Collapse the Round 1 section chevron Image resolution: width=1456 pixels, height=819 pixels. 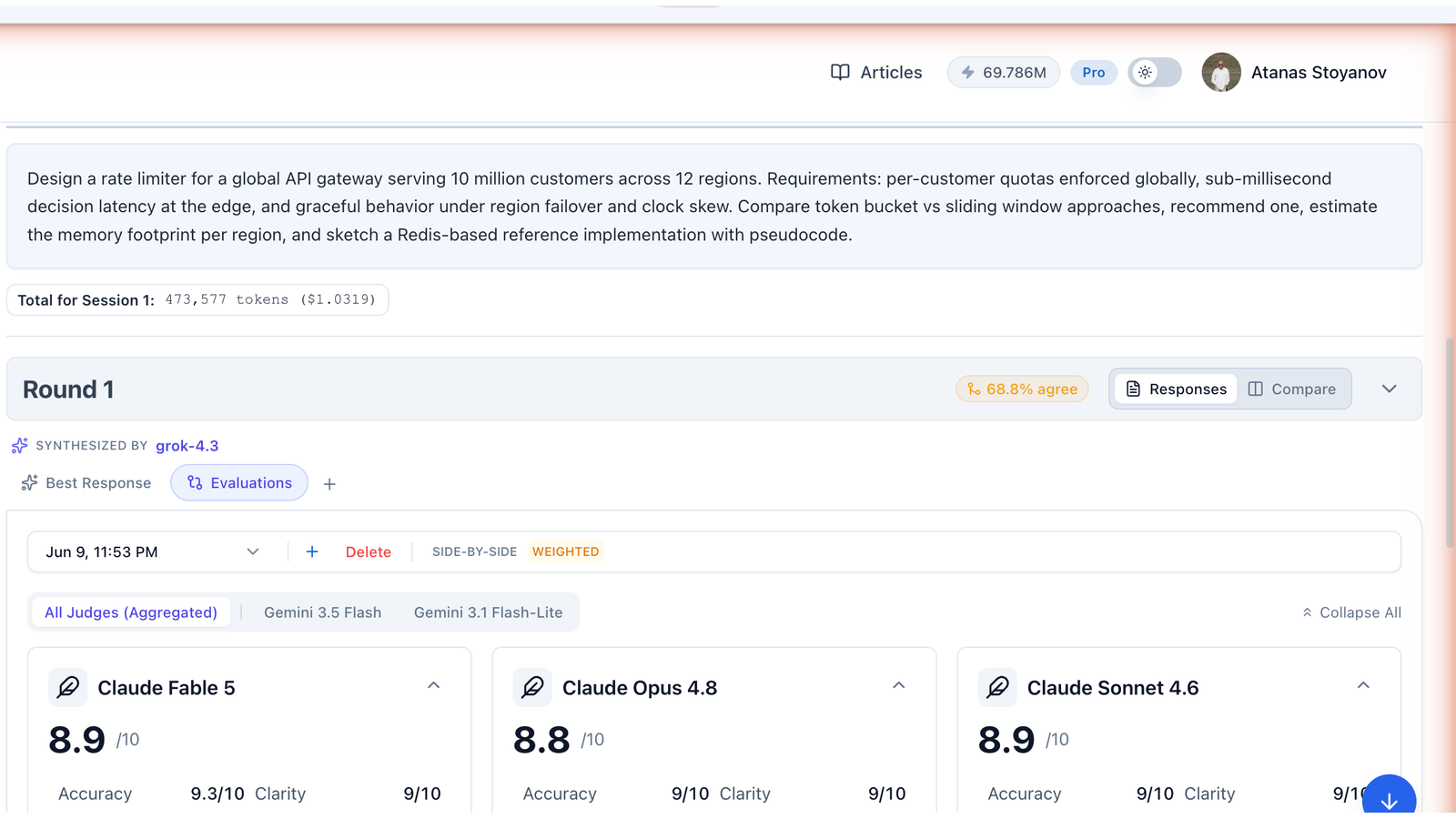pyautogui.click(x=1389, y=389)
